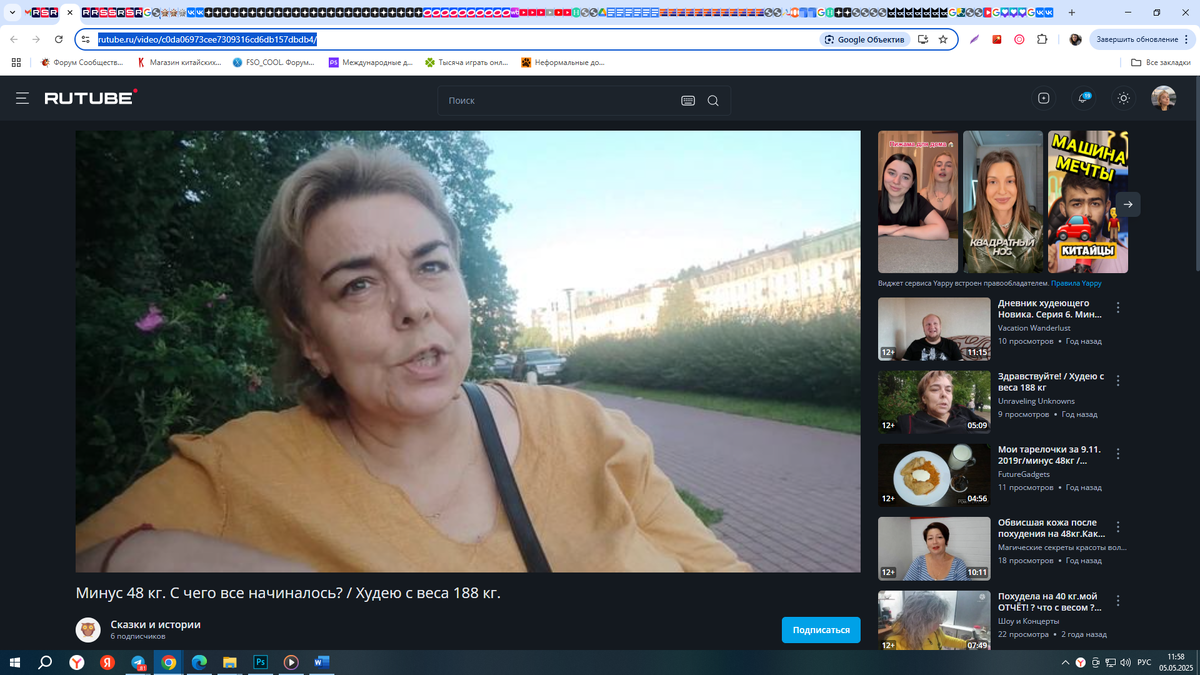Click the rutube.ru address bar URL
The width and height of the screenshot is (1200, 675).
pos(207,39)
